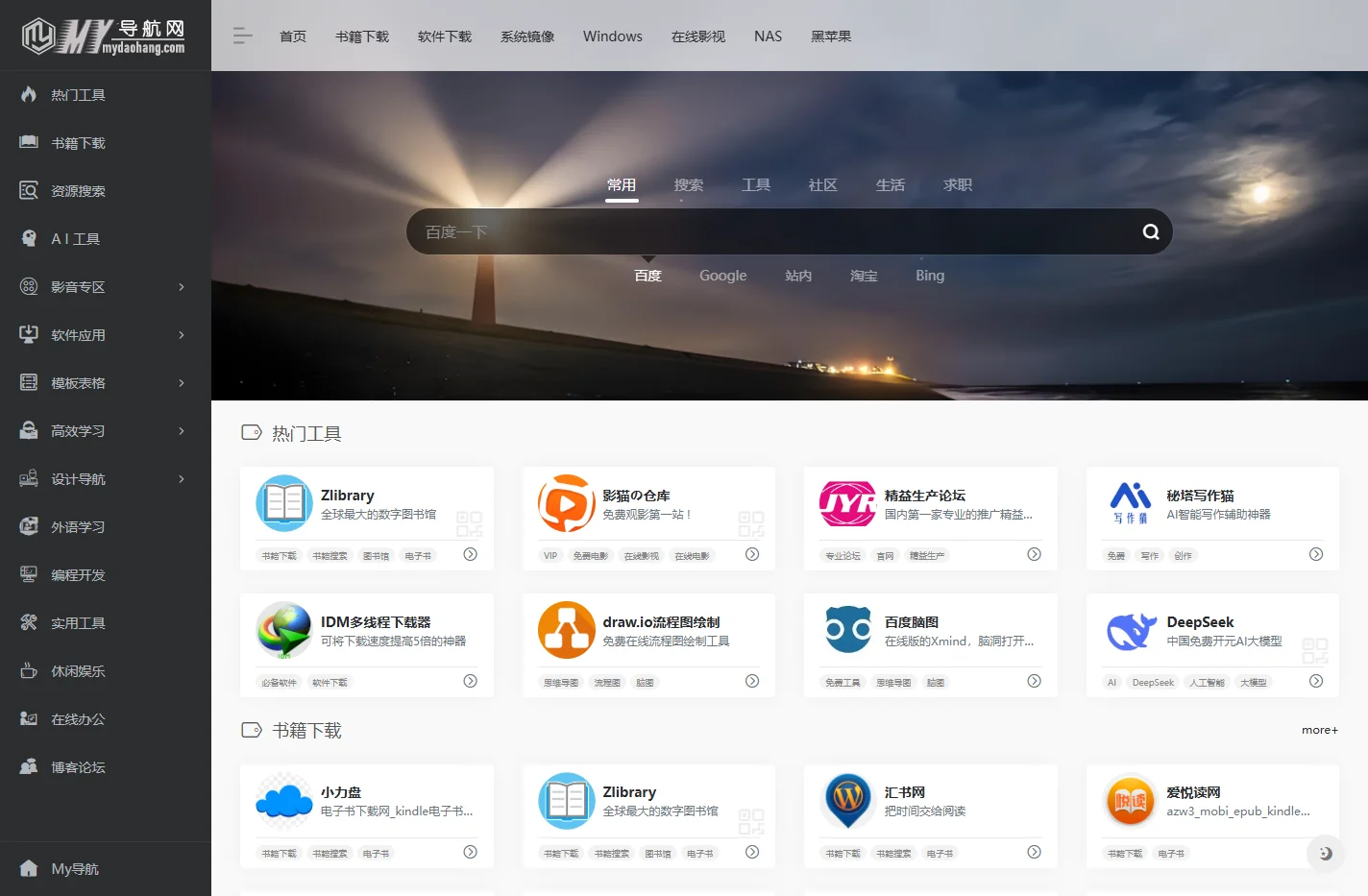Viewport: 1368px width, 896px height.
Task: Toggle the dark mode moon button
Action: click(x=1326, y=853)
